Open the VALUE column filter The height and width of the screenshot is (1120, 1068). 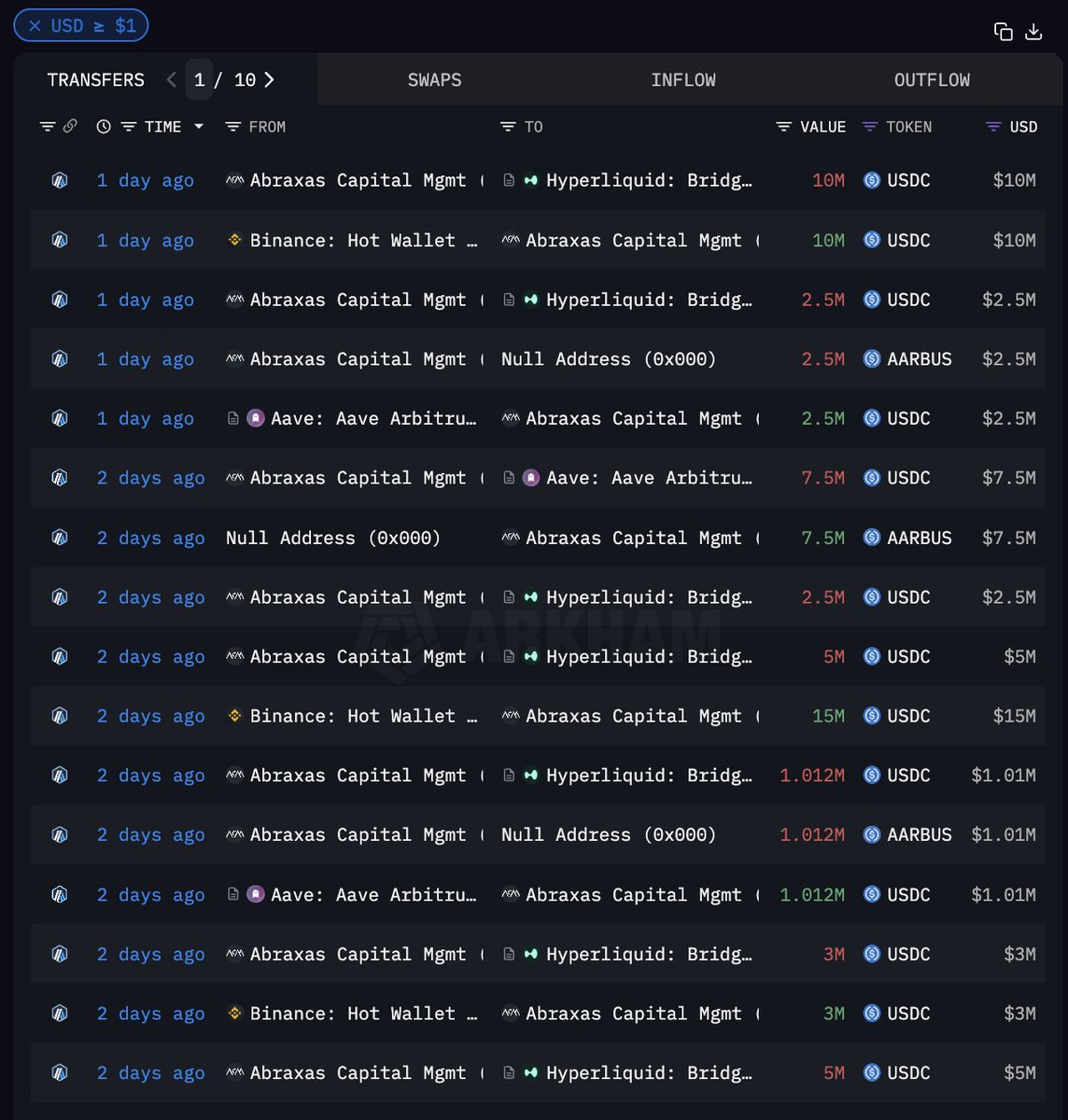[784, 127]
